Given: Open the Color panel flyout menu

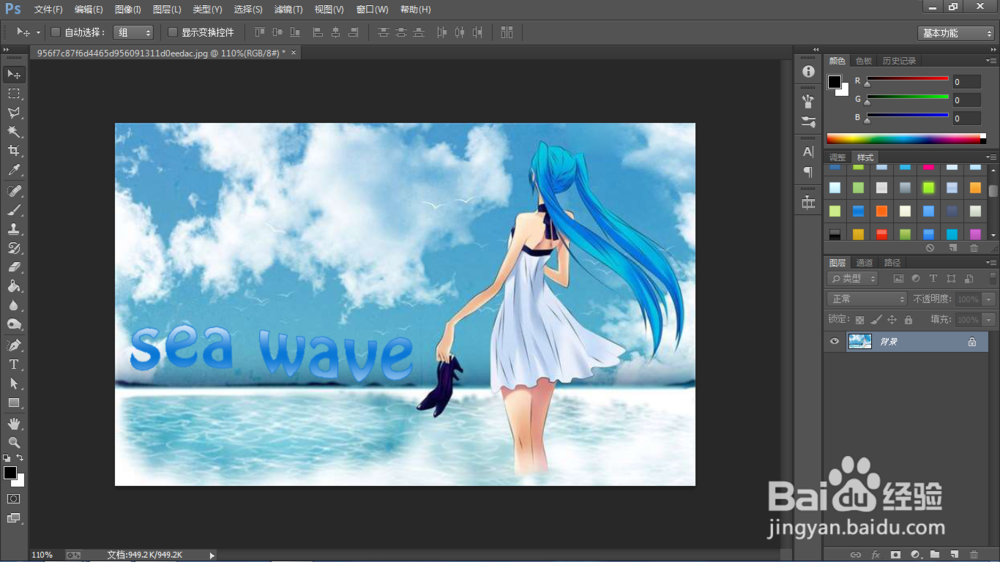Looking at the screenshot, I should (991, 61).
